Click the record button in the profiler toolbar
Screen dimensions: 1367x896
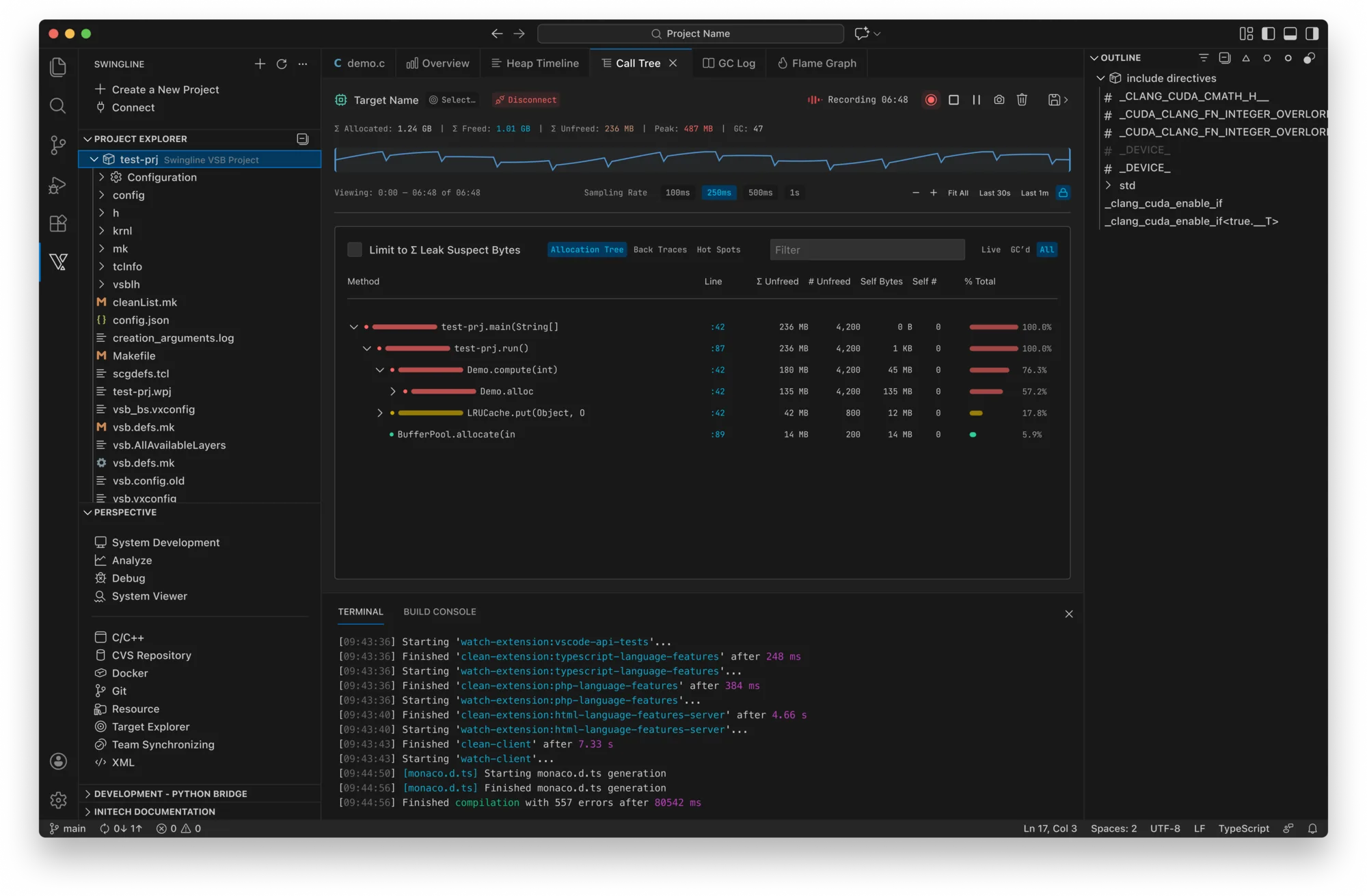930,100
